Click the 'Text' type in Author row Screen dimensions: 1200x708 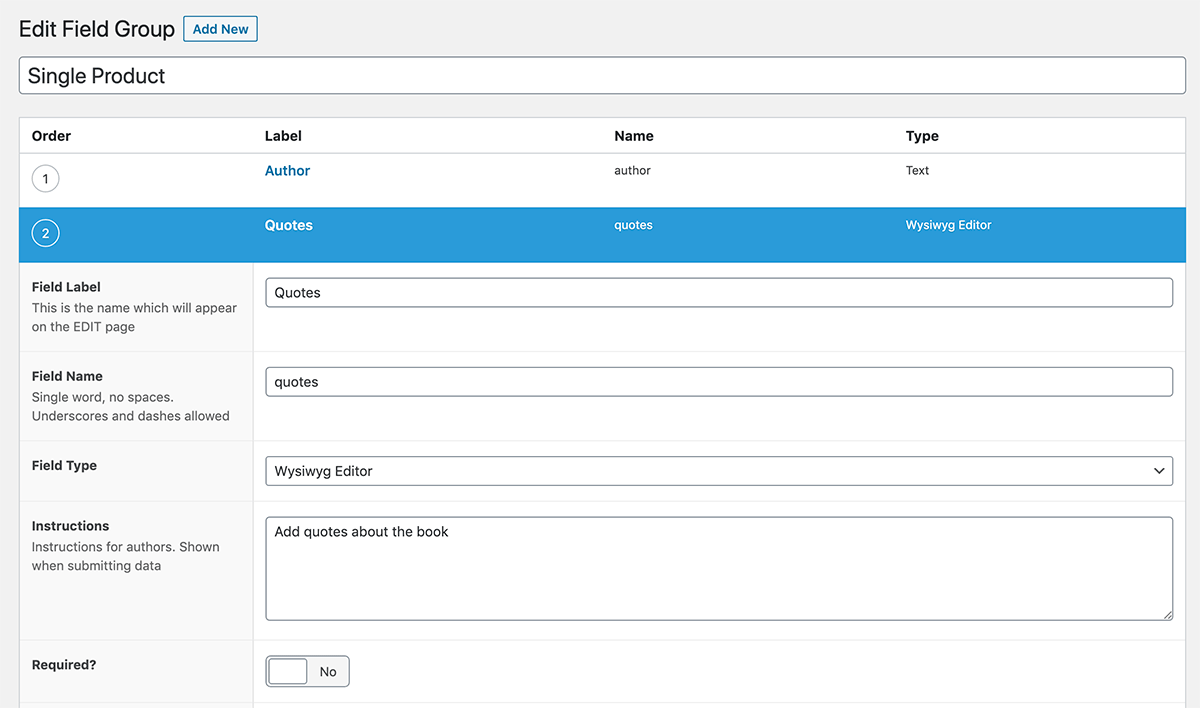(x=917, y=171)
